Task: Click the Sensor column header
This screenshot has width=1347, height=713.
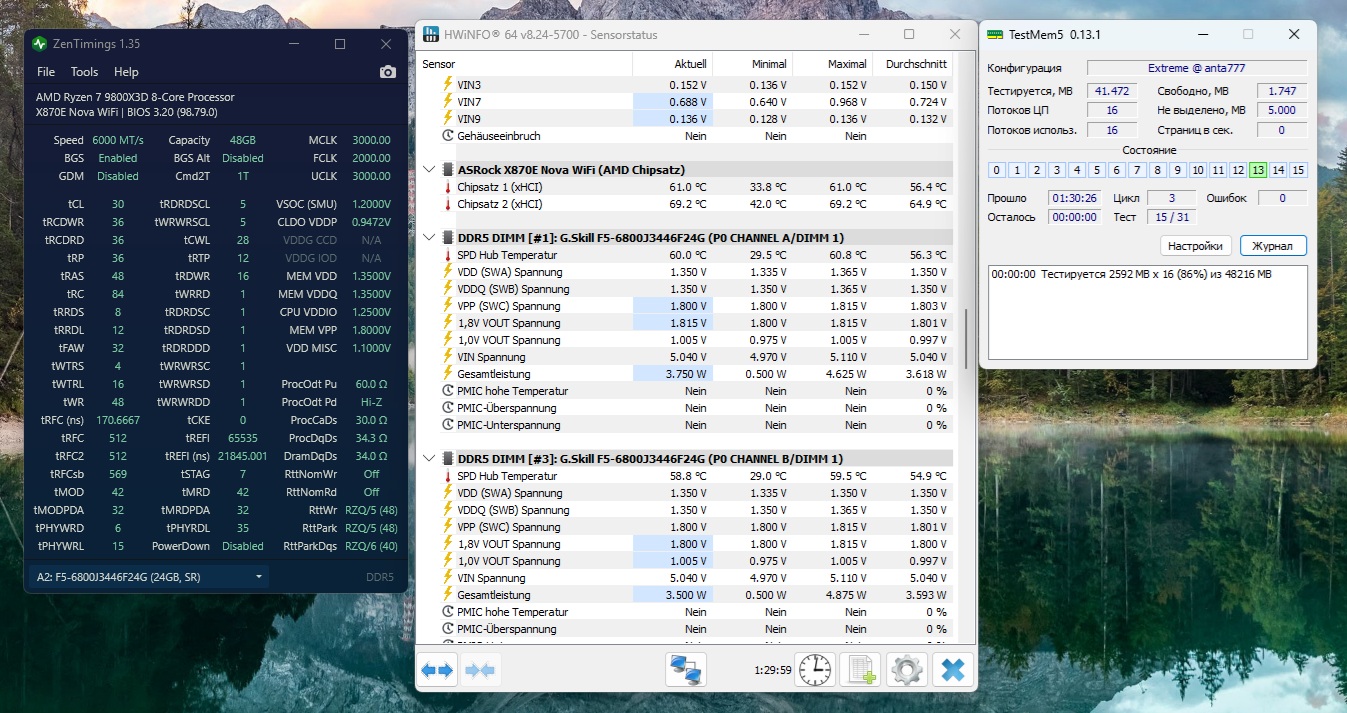Action: point(525,64)
